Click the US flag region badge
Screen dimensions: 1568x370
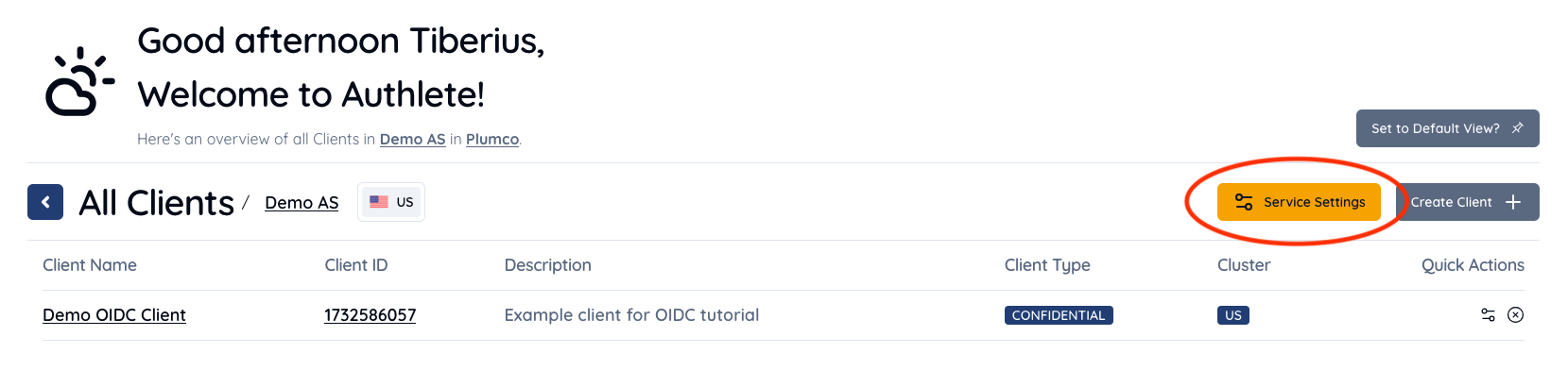[x=391, y=202]
